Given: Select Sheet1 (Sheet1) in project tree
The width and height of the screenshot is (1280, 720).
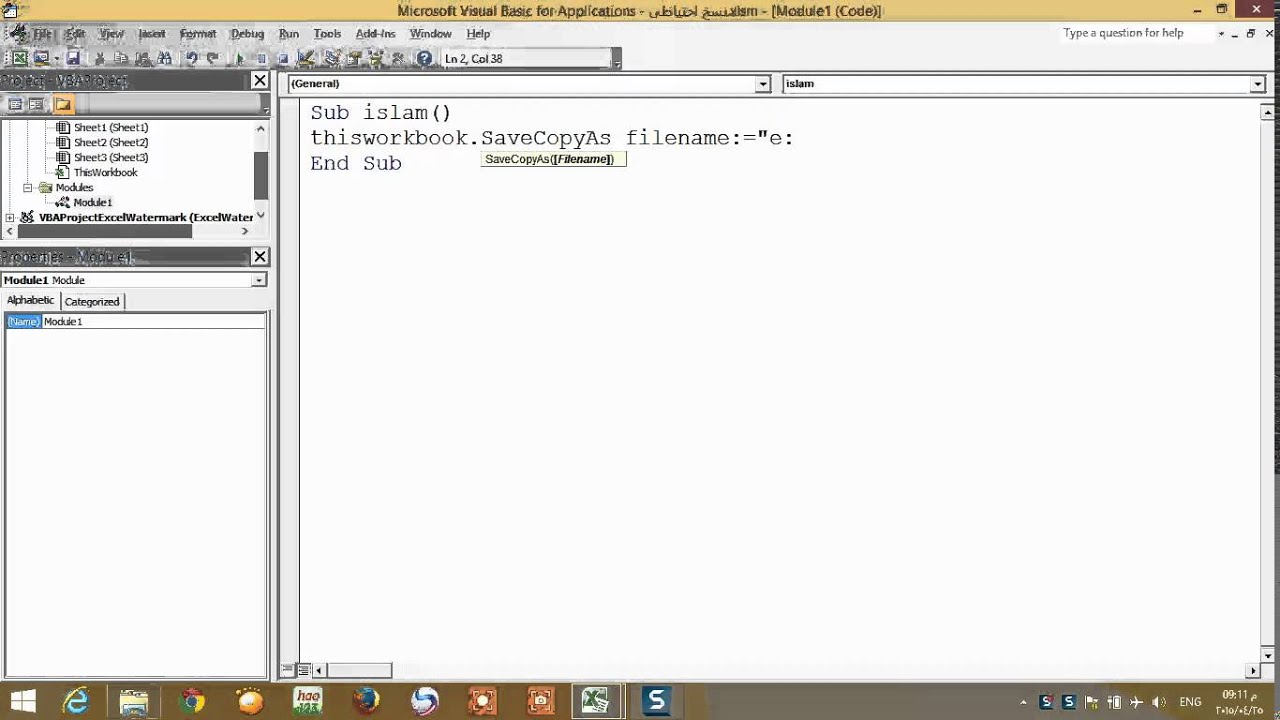Looking at the screenshot, I should (110, 127).
